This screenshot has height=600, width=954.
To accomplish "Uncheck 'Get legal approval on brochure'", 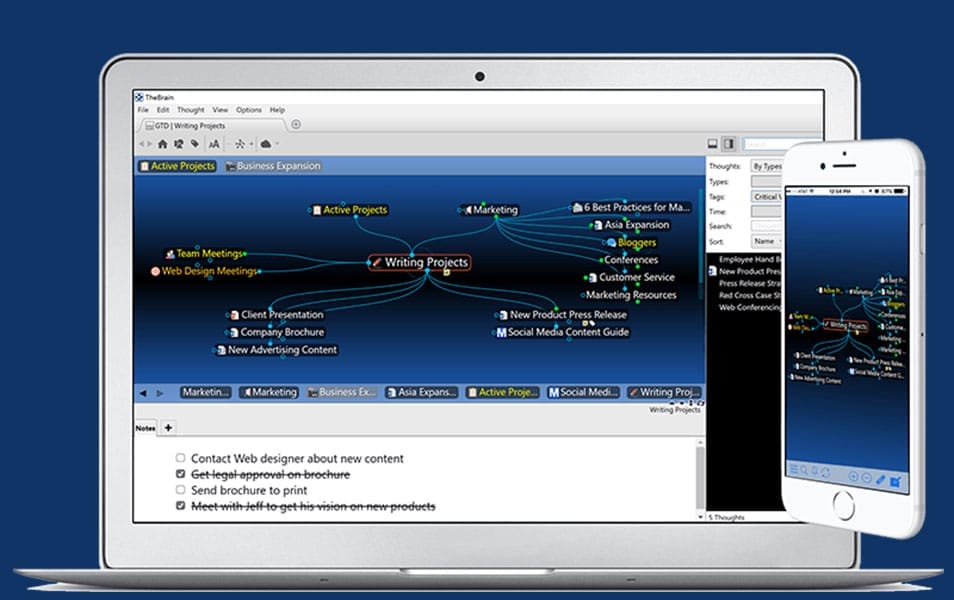I will tap(181, 474).
